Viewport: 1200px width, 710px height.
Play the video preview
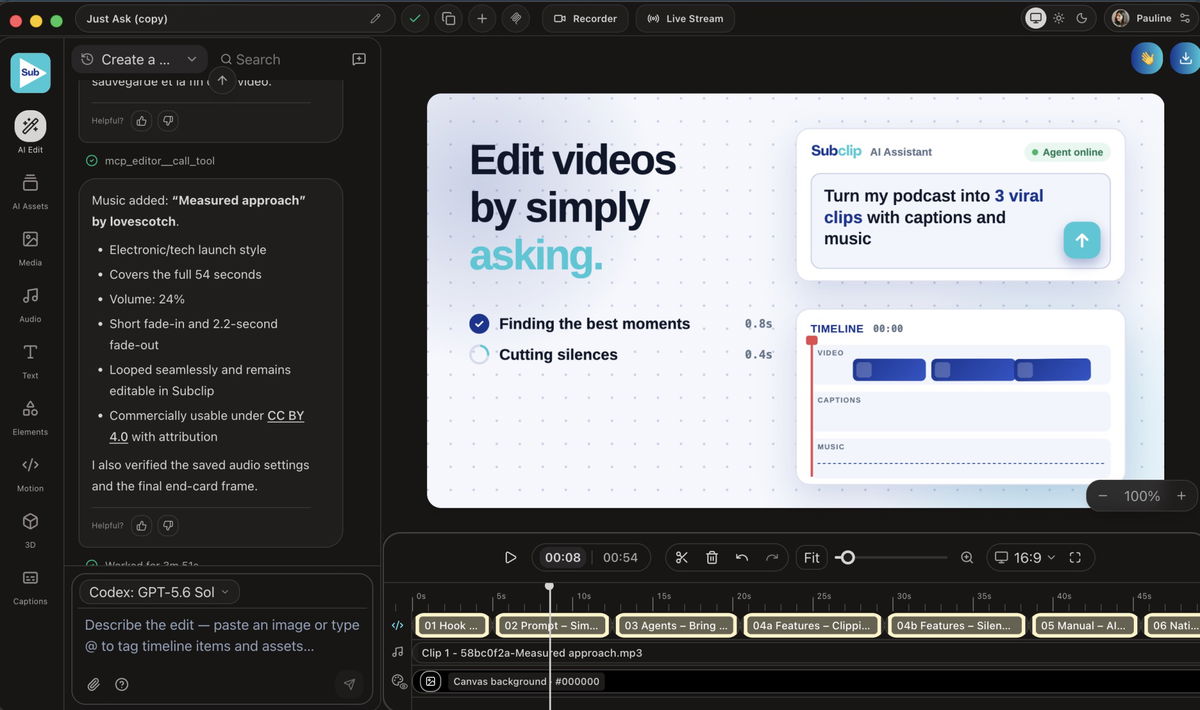[510, 557]
